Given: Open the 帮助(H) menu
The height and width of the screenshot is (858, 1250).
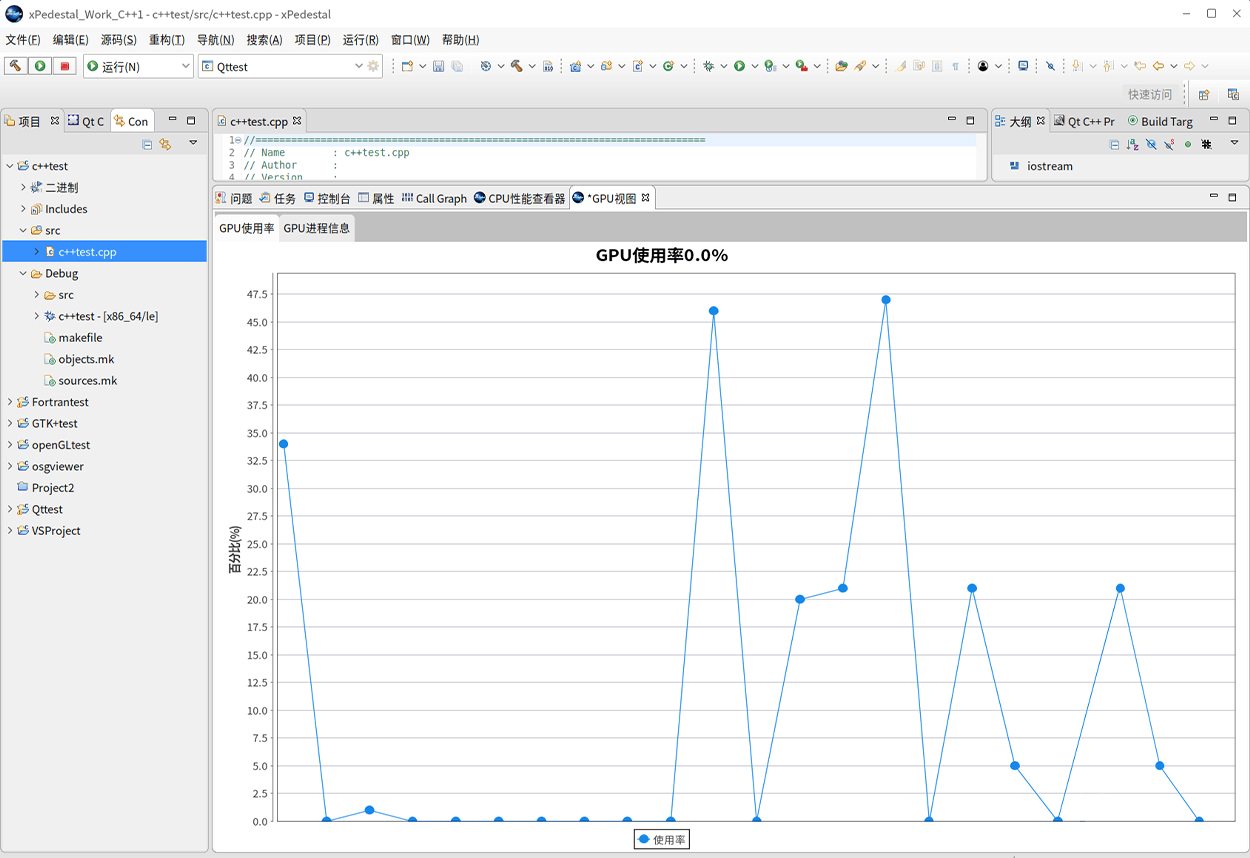Looking at the screenshot, I should pos(460,40).
